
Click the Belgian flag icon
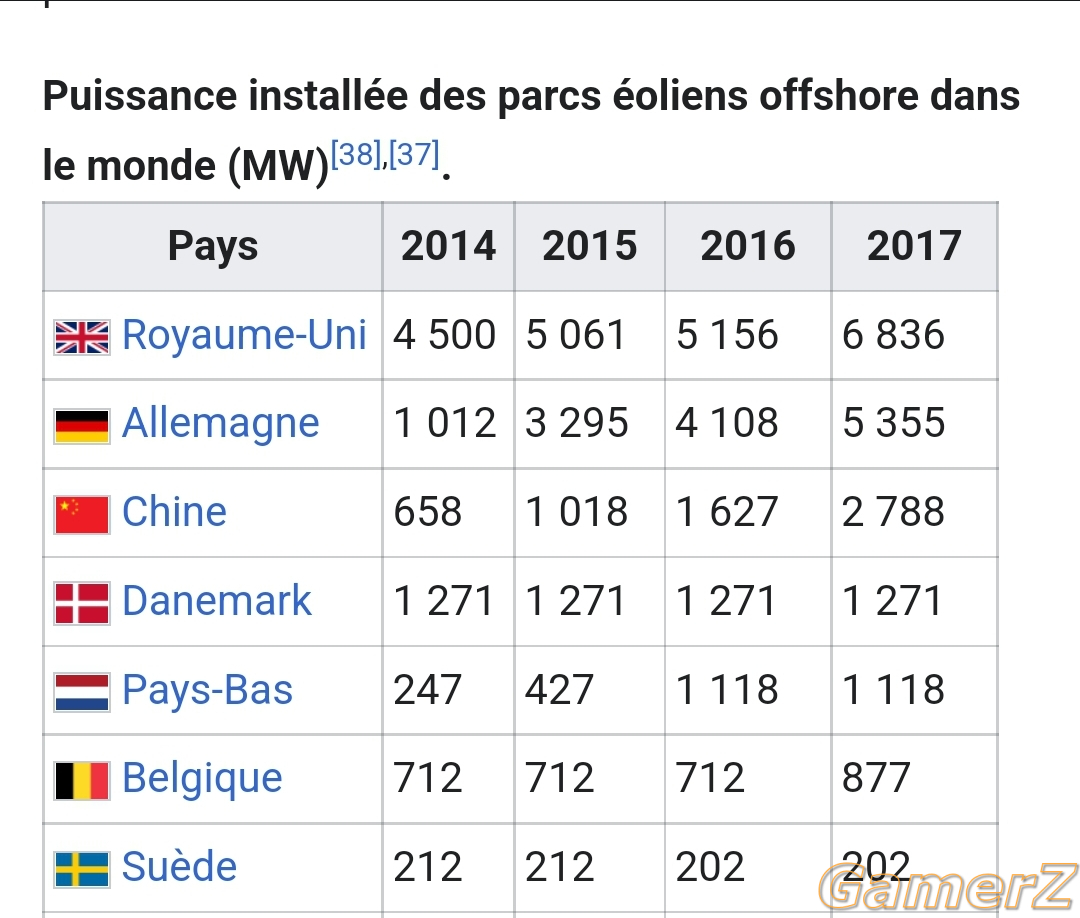tap(82, 780)
